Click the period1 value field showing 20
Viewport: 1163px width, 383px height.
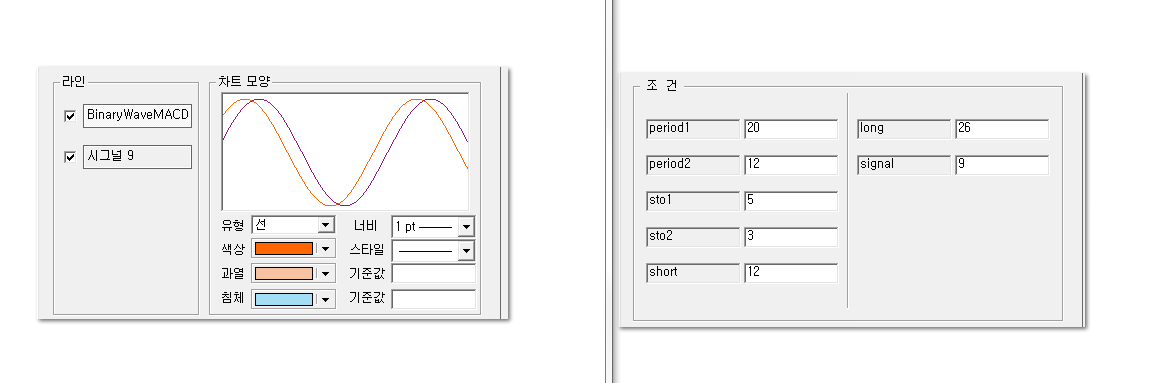[791, 128]
